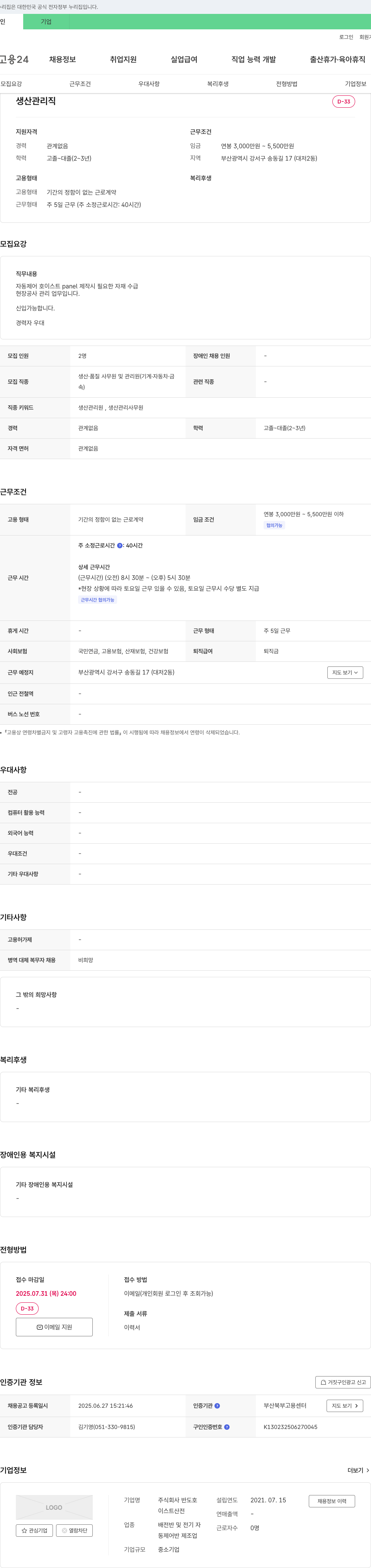Click the 협의가능 tag under 임금 조건
Viewport: 371px width, 1568px height.
274,525
